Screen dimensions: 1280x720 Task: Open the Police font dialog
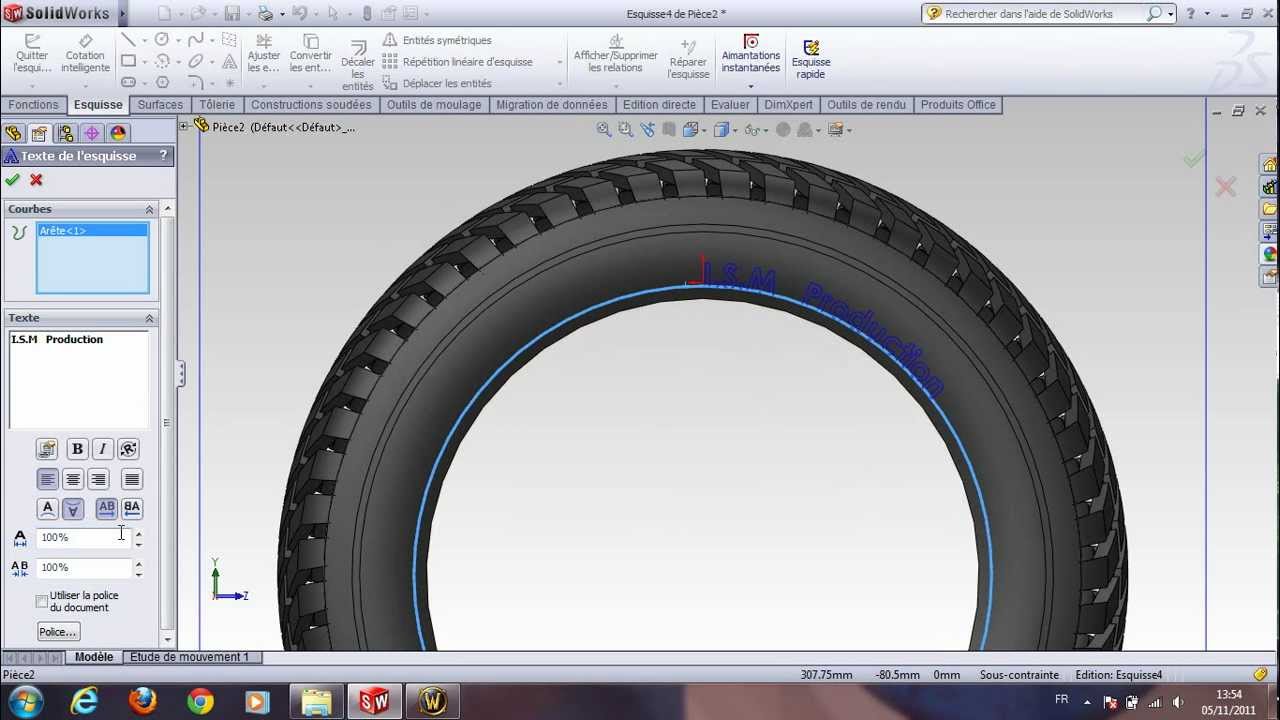click(x=58, y=632)
